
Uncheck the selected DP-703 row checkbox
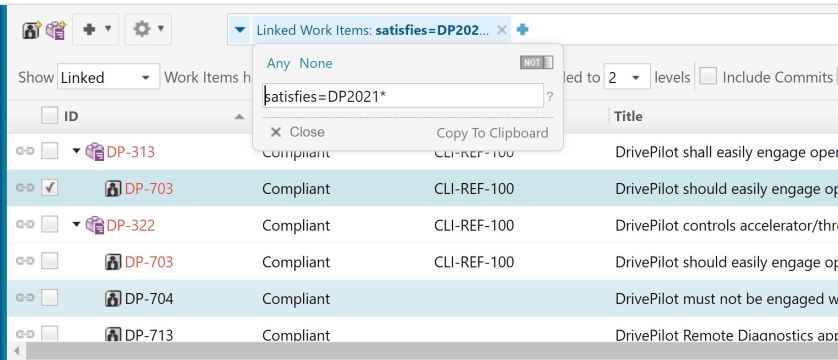click(x=50, y=188)
